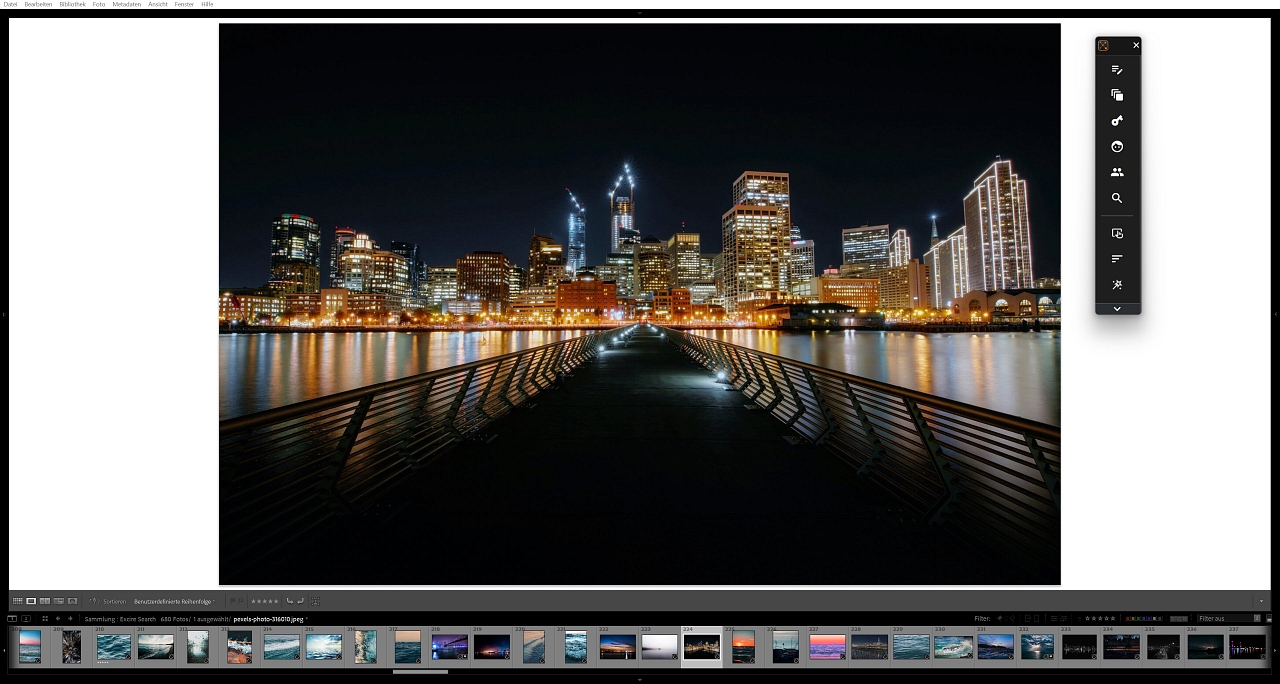The width and height of the screenshot is (1280, 684).
Task: Click the Excire keyword search key icon
Action: coord(1117,121)
